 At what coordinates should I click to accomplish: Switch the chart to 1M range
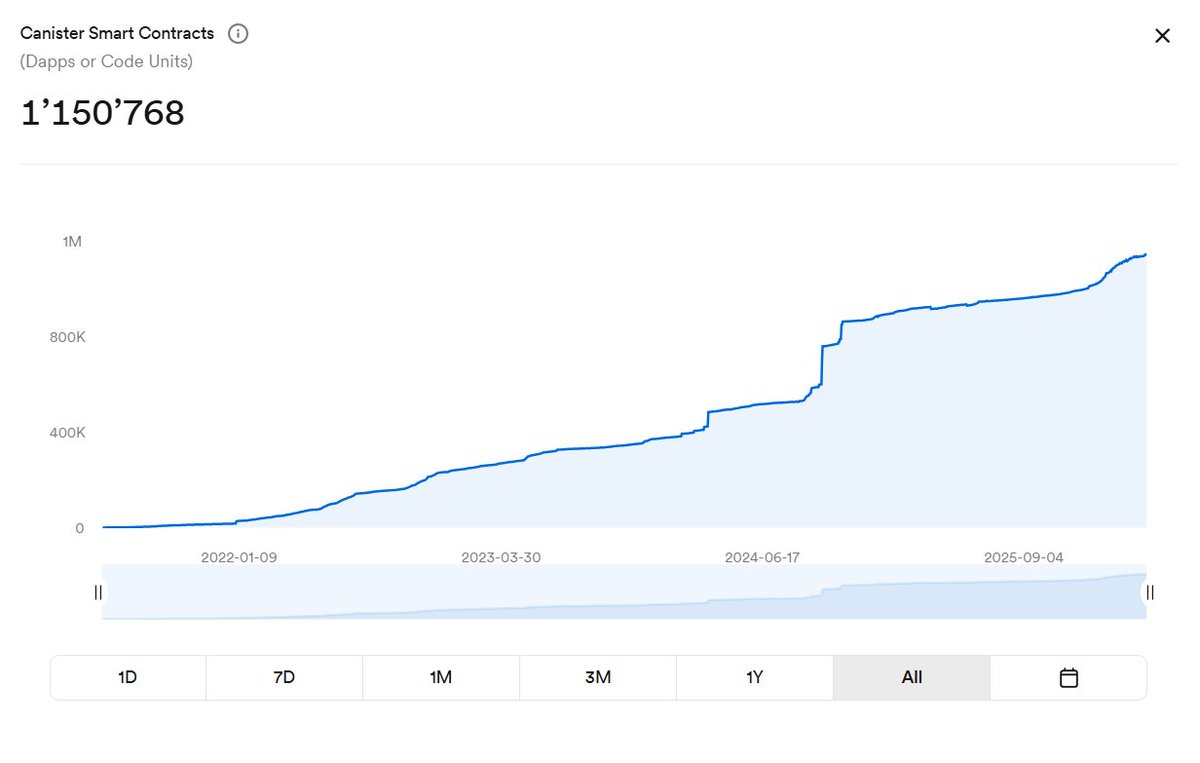pyautogui.click(x=441, y=677)
